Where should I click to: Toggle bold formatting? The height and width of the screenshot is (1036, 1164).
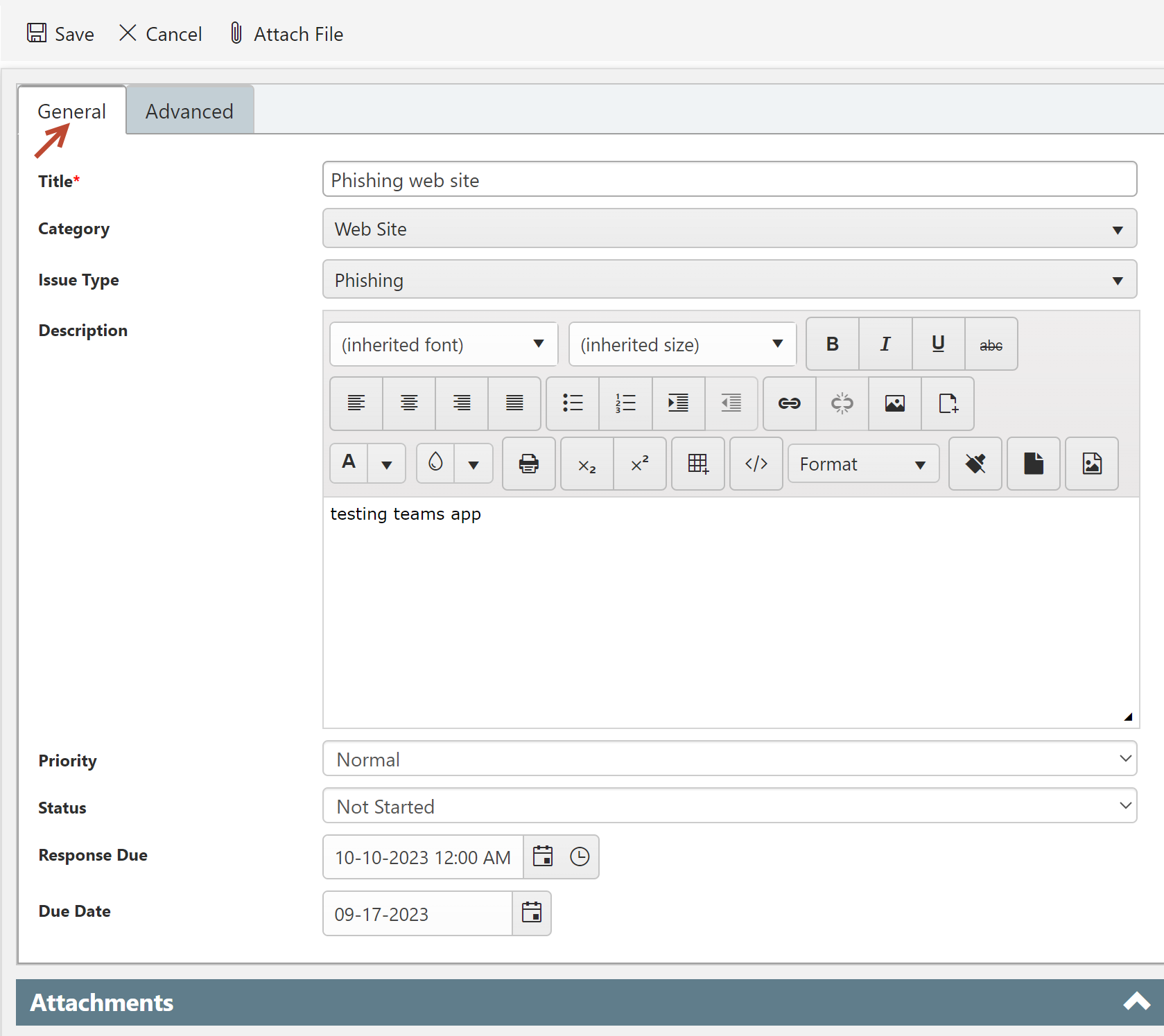833,344
